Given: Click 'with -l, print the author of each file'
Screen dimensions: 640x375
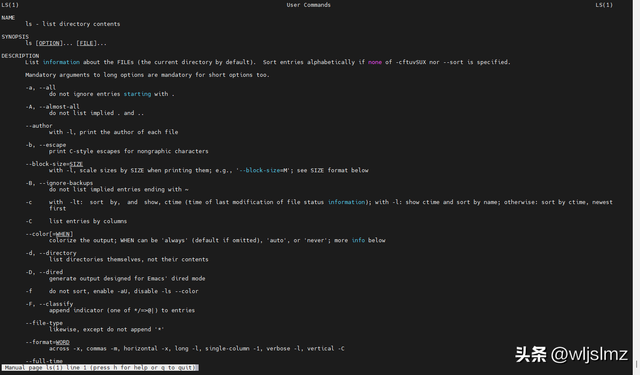Looking at the screenshot, I should point(113,132).
